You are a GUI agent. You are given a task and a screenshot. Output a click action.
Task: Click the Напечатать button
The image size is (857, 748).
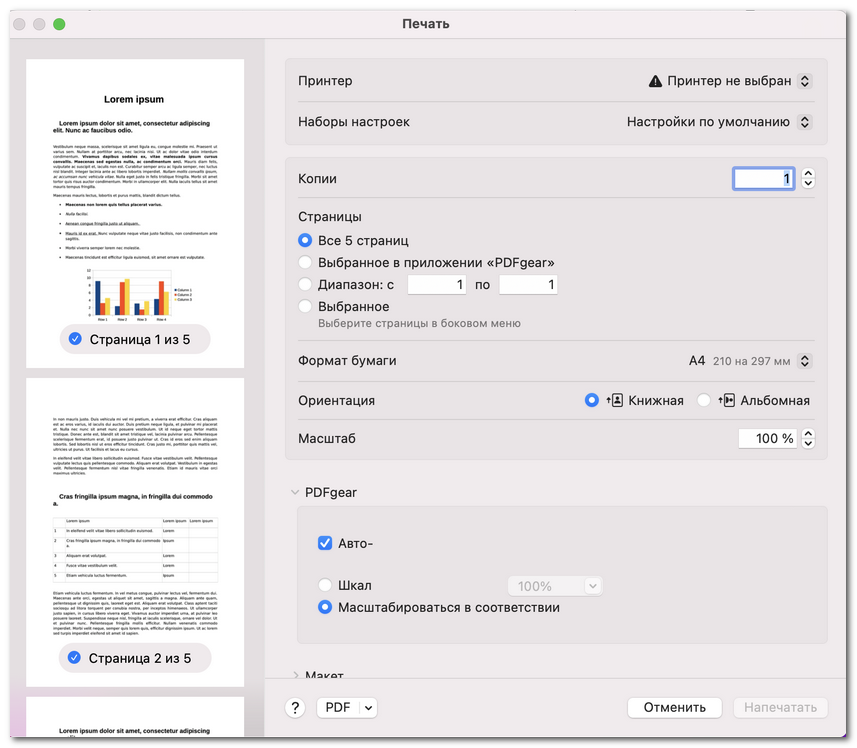pos(780,708)
